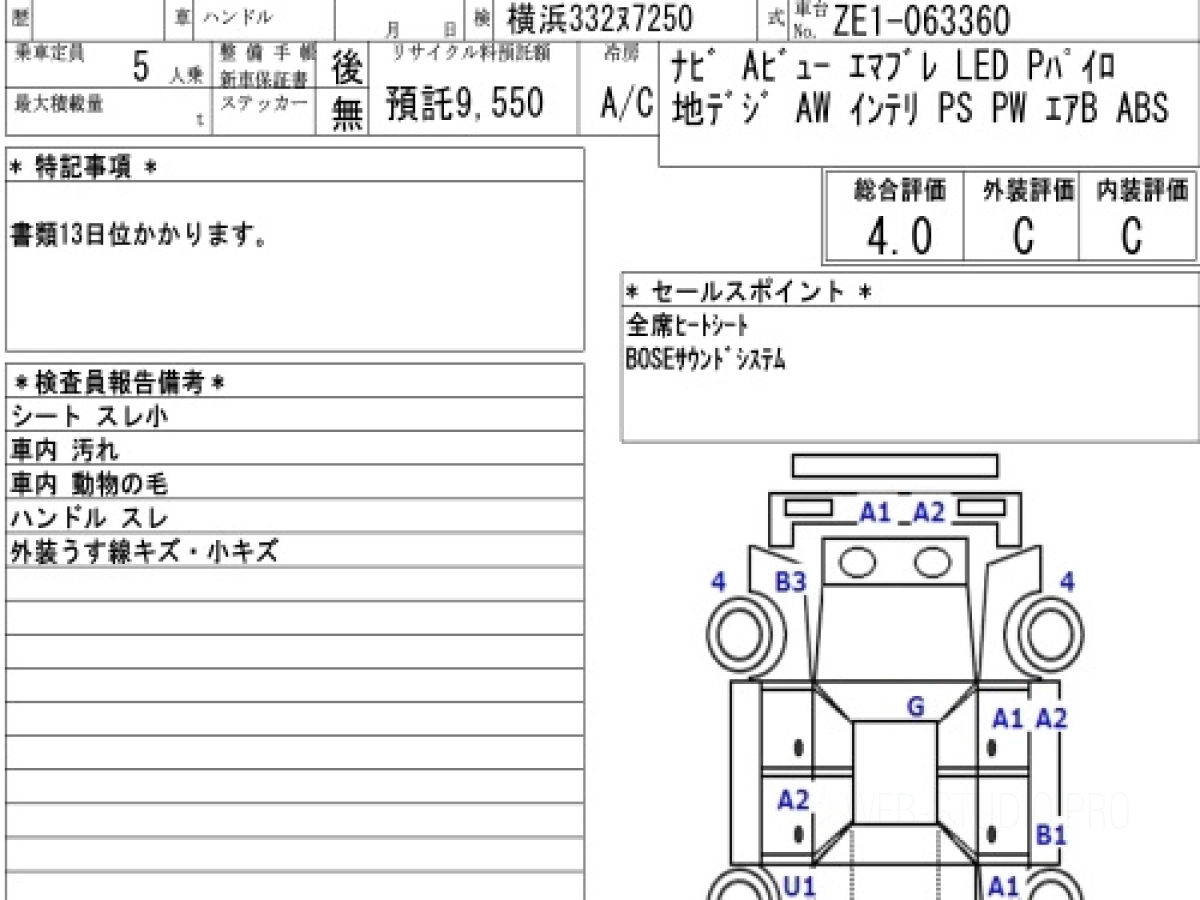Click the A2 mark below the G windshield mark
Viewport: 1200px width, 900px height.
(793, 799)
